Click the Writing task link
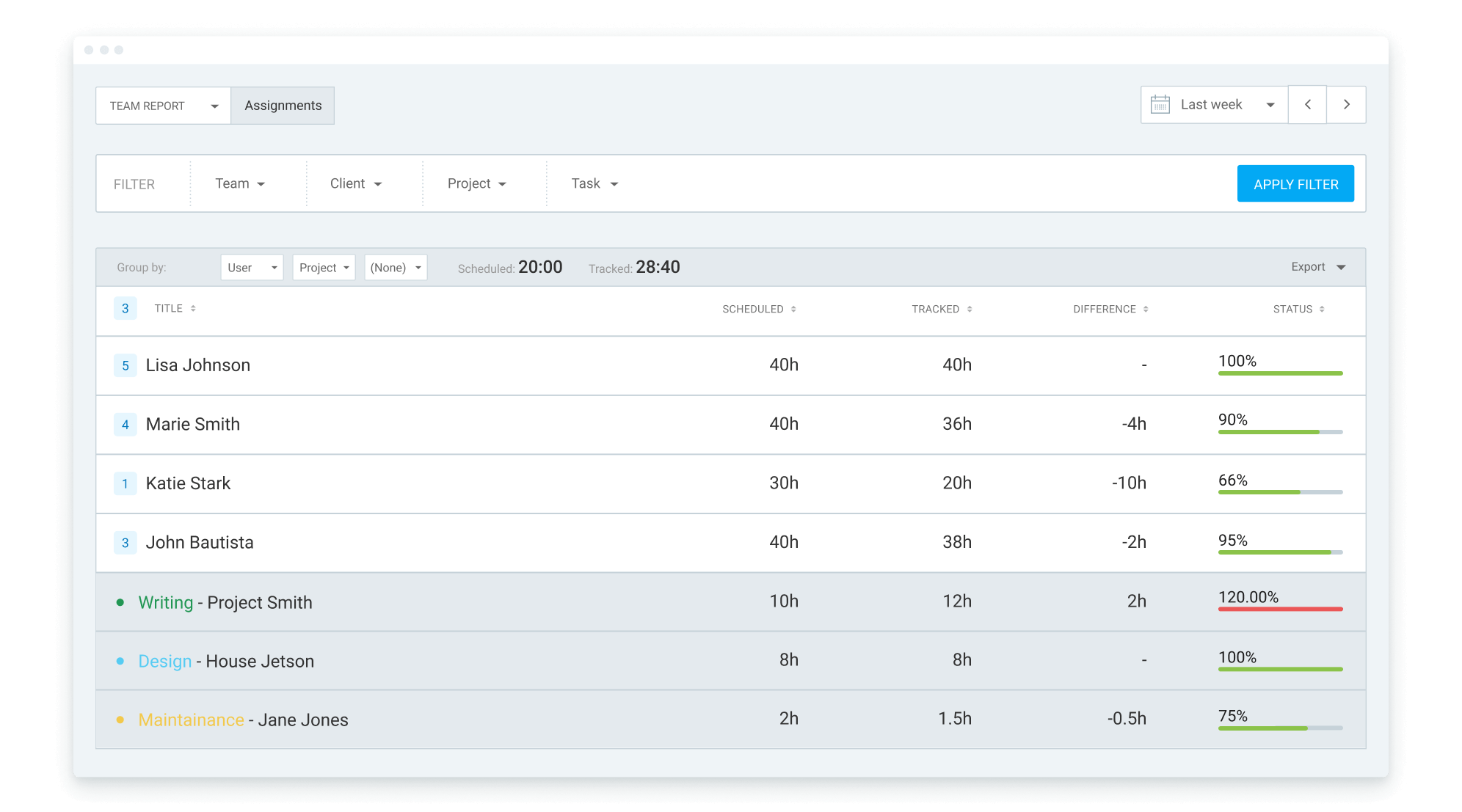 (166, 602)
